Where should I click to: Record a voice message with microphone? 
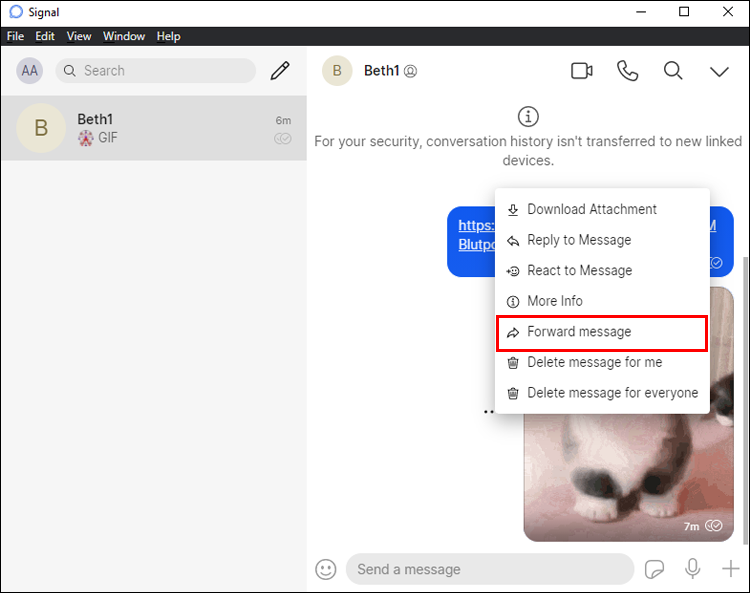pyautogui.click(x=692, y=569)
